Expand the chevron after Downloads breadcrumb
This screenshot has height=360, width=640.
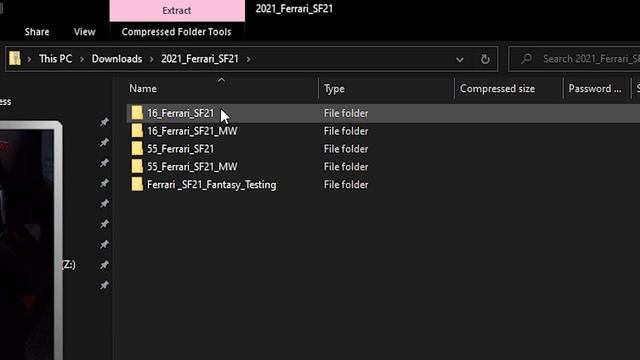(151, 59)
